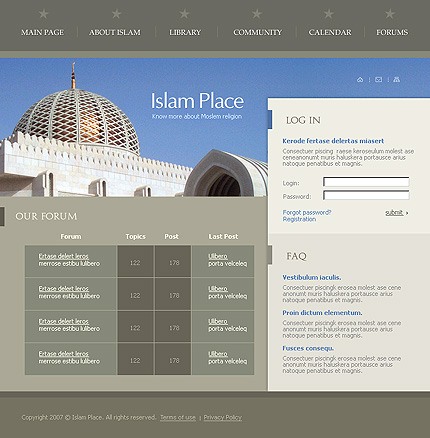Viewport: 430px width, 438px height.
Task: Click the submit button in Log In
Action: tap(396, 213)
